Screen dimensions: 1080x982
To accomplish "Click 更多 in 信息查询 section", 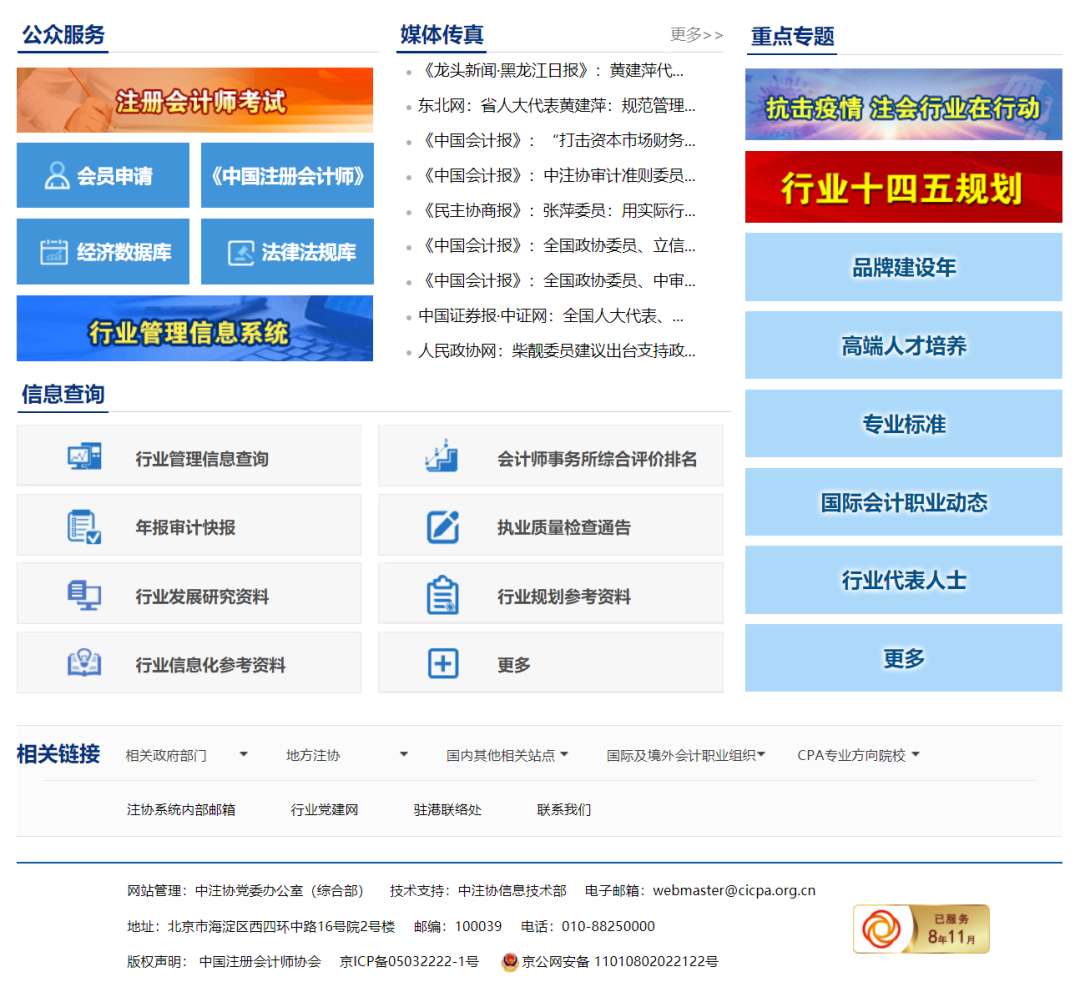I will [x=550, y=662].
